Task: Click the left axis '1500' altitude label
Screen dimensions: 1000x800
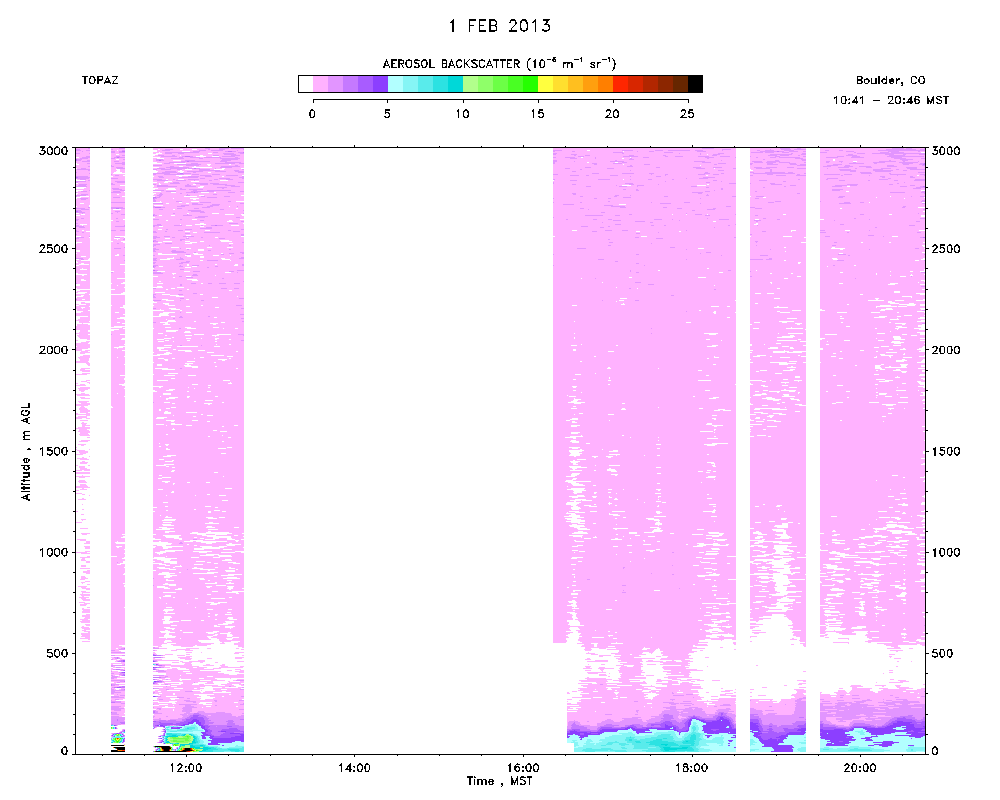Action: pos(54,451)
